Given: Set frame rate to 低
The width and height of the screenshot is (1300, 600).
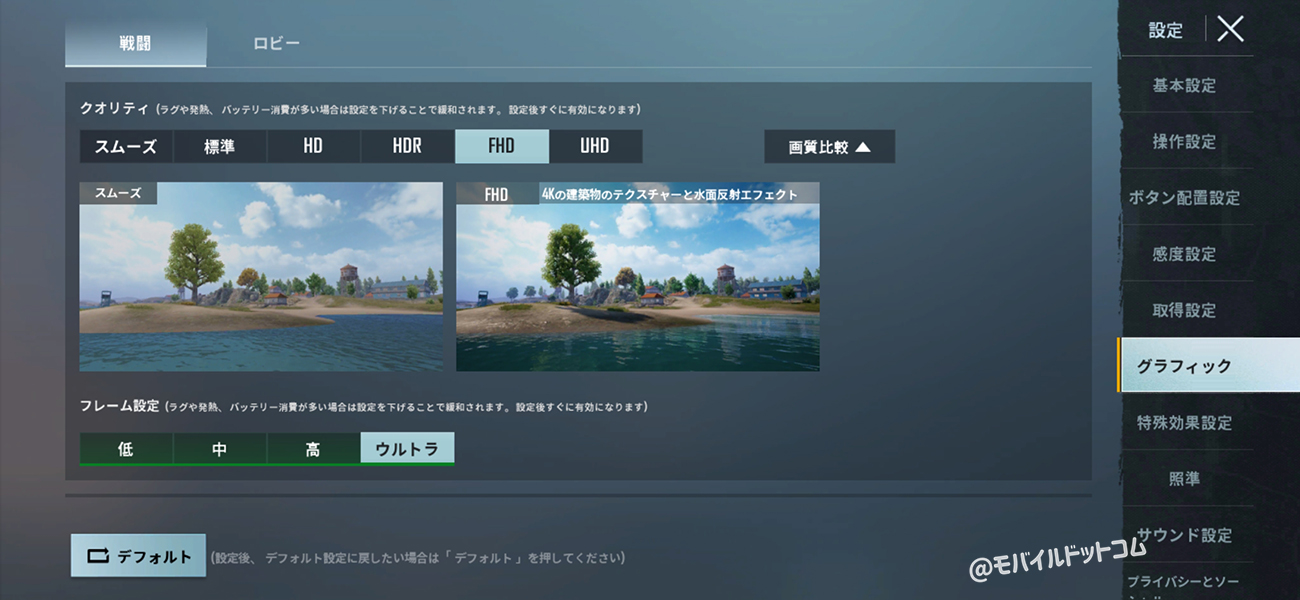Looking at the screenshot, I should tap(126, 449).
